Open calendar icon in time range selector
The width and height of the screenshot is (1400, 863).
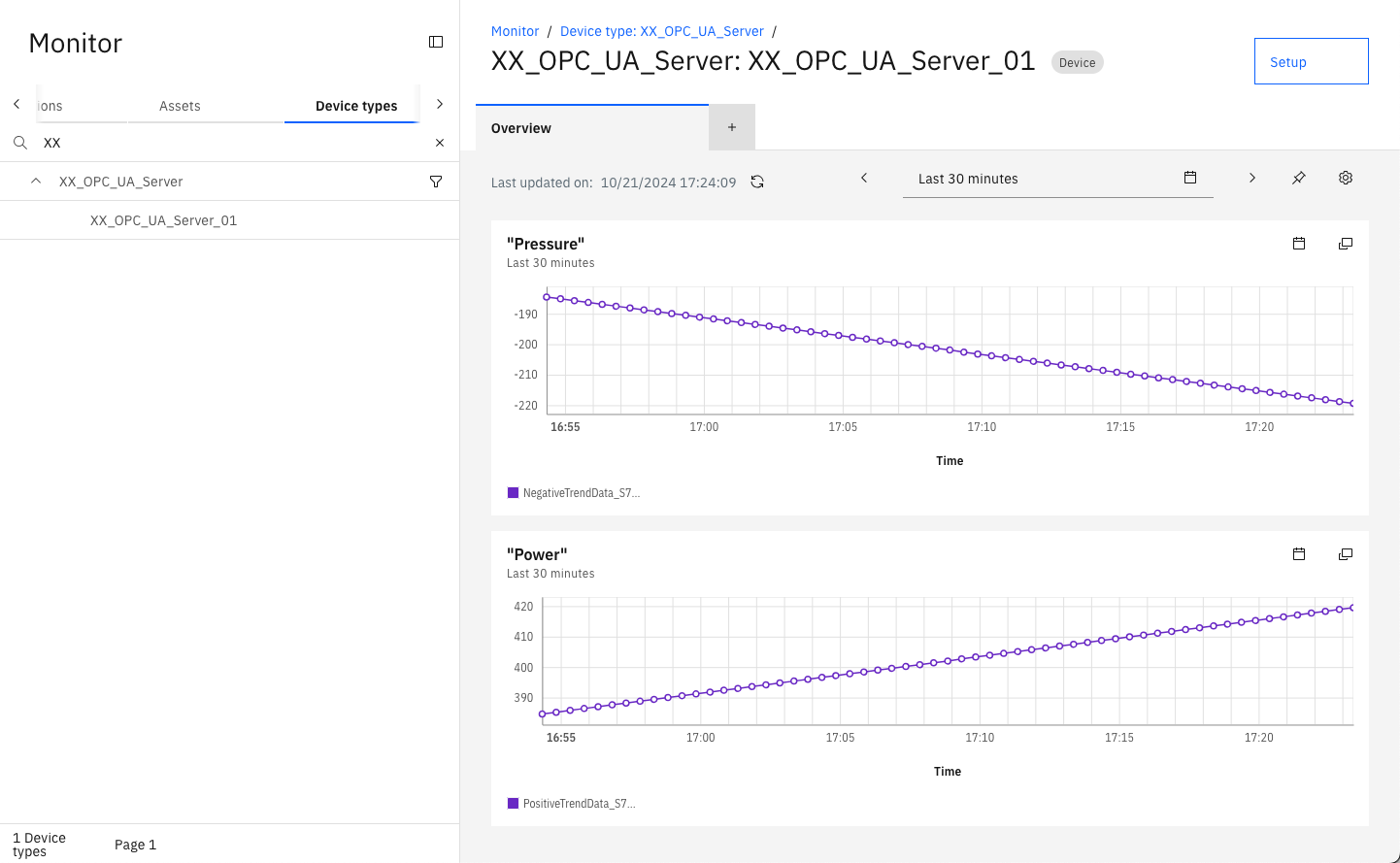click(1190, 178)
